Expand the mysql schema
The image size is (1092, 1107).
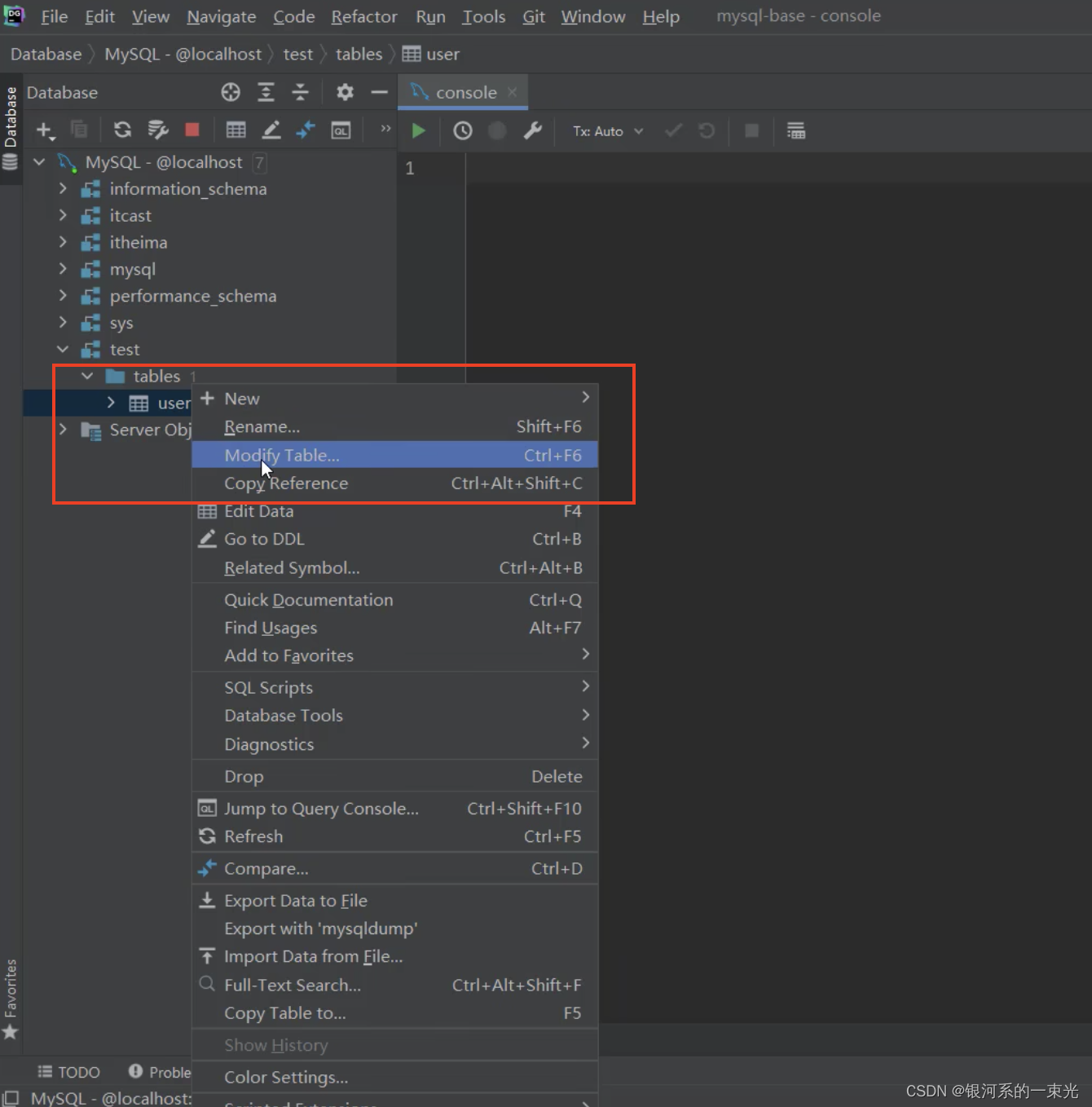coord(63,269)
